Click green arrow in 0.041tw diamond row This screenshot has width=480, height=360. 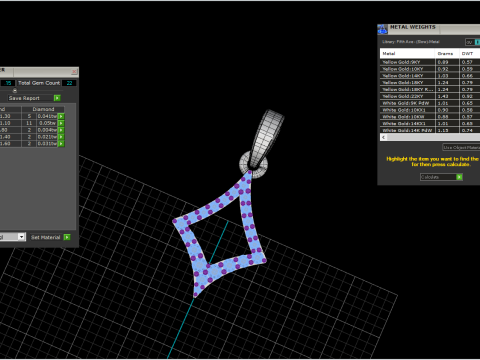pyautogui.click(x=61, y=116)
